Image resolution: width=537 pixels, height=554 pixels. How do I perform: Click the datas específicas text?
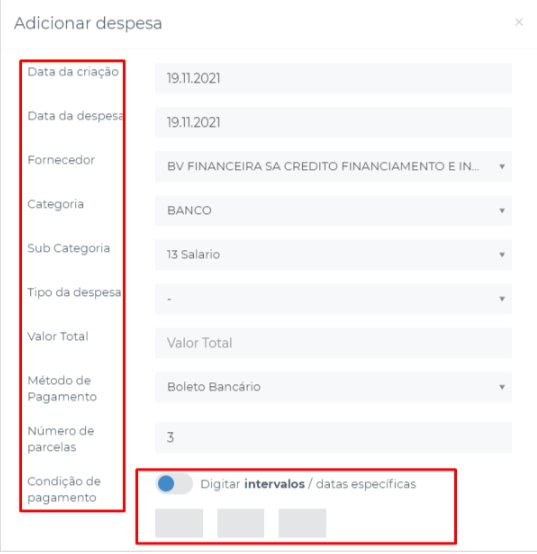pyautogui.click(x=366, y=484)
